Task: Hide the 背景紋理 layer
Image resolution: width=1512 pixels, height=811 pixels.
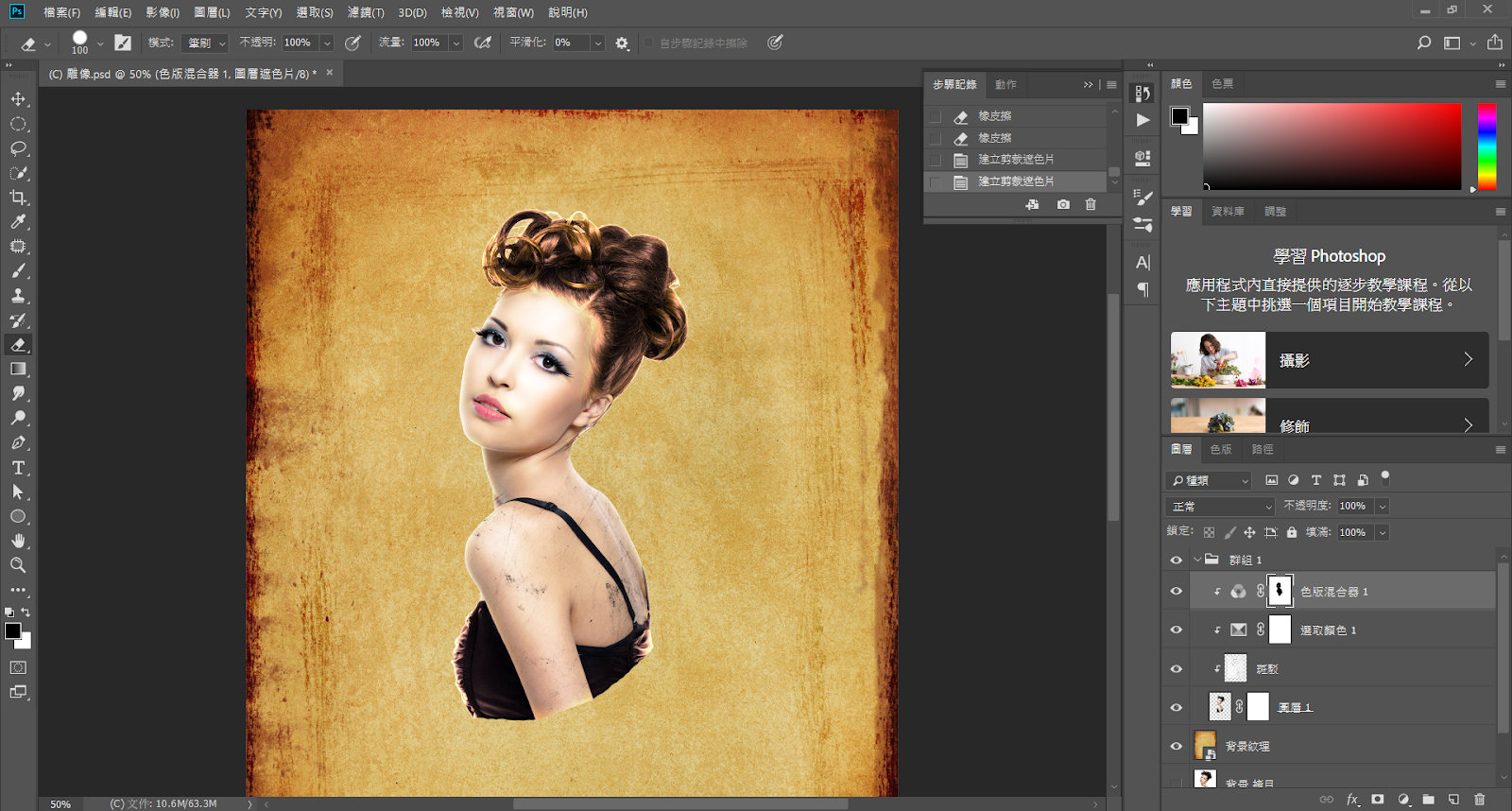Action: pos(1177,746)
